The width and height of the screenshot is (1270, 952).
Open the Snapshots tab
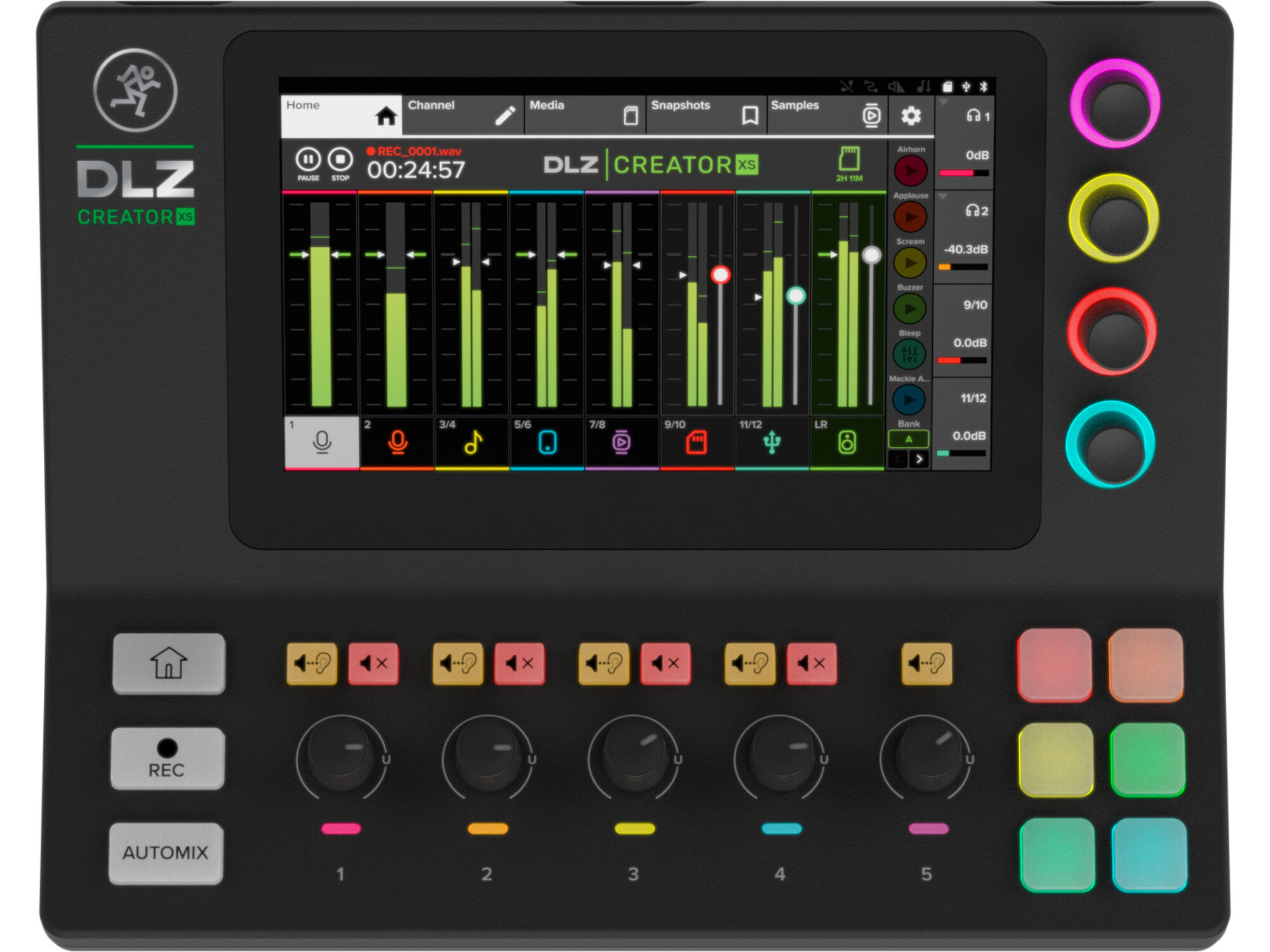click(x=706, y=115)
